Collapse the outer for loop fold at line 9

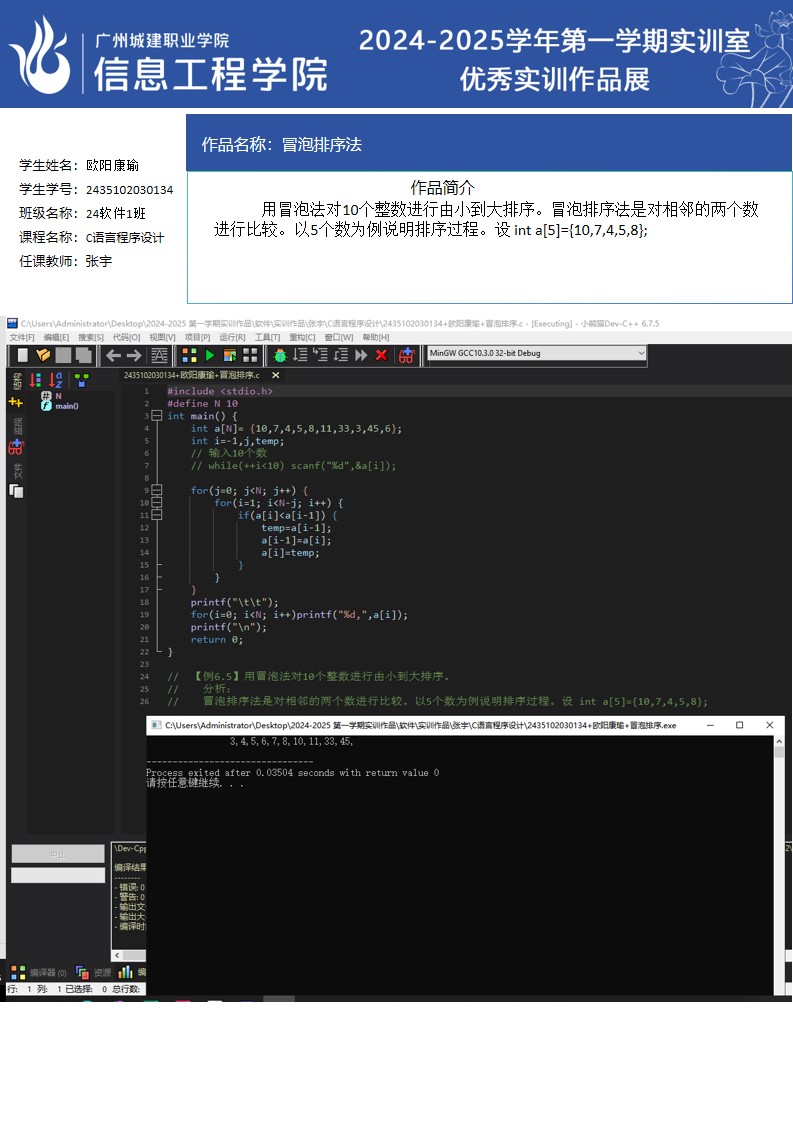coord(156,491)
